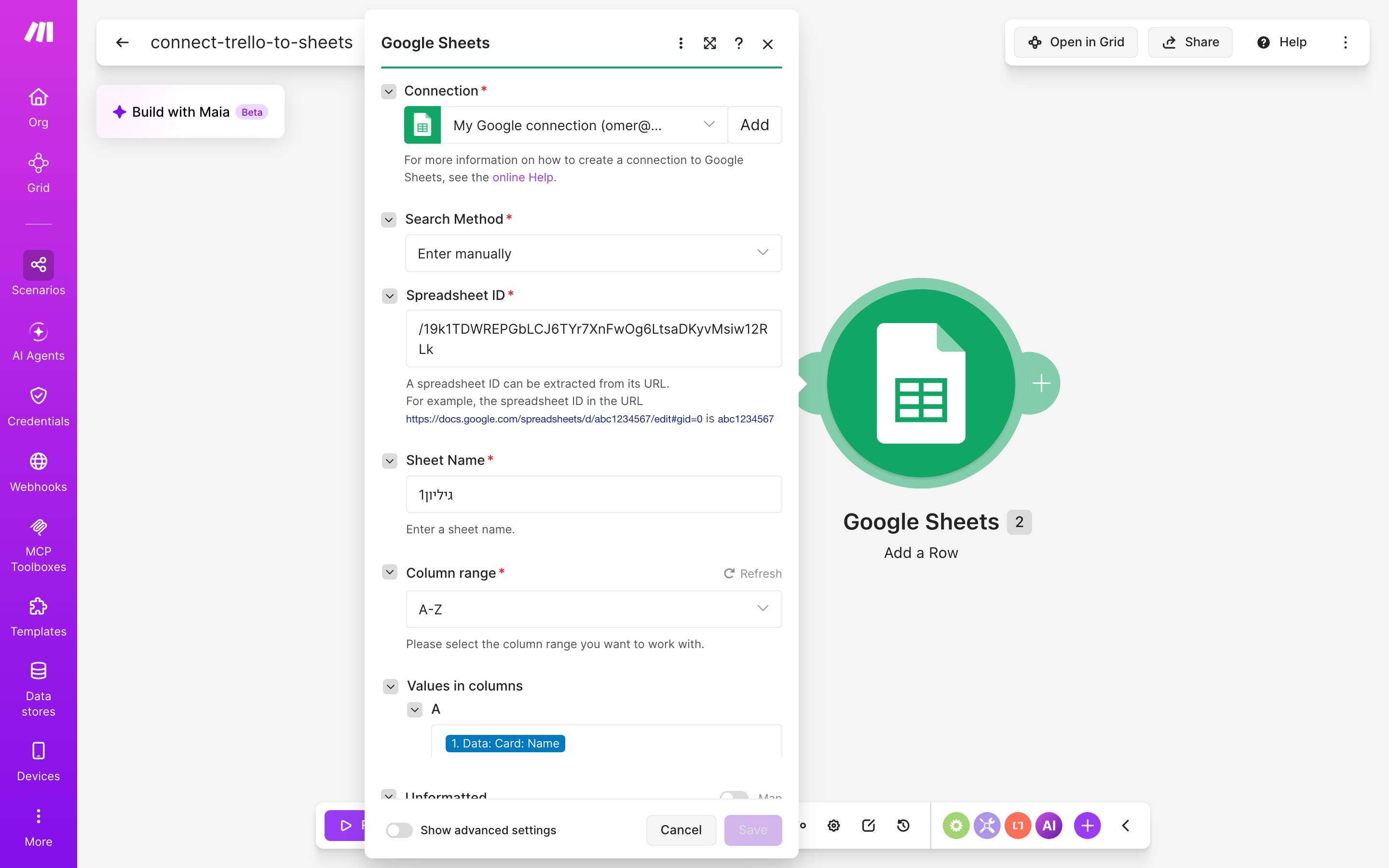Collapse the Values in columns section
Image resolution: width=1389 pixels, height=868 pixels.
391,686
